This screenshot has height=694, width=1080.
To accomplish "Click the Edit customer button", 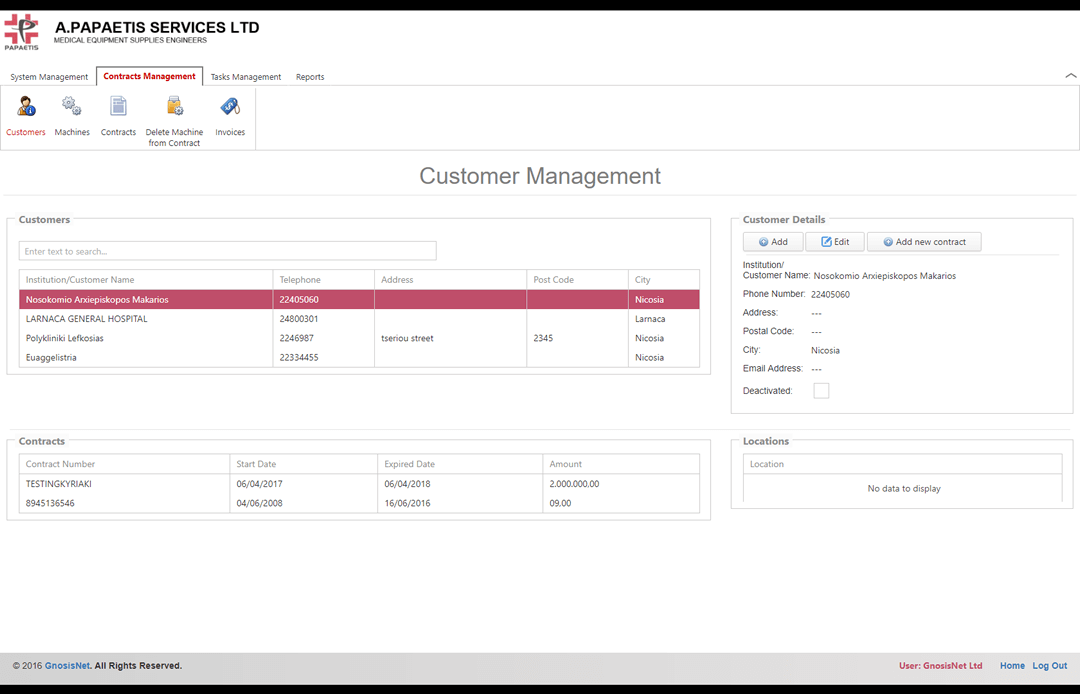I will pyautogui.click(x=835, y=242).
